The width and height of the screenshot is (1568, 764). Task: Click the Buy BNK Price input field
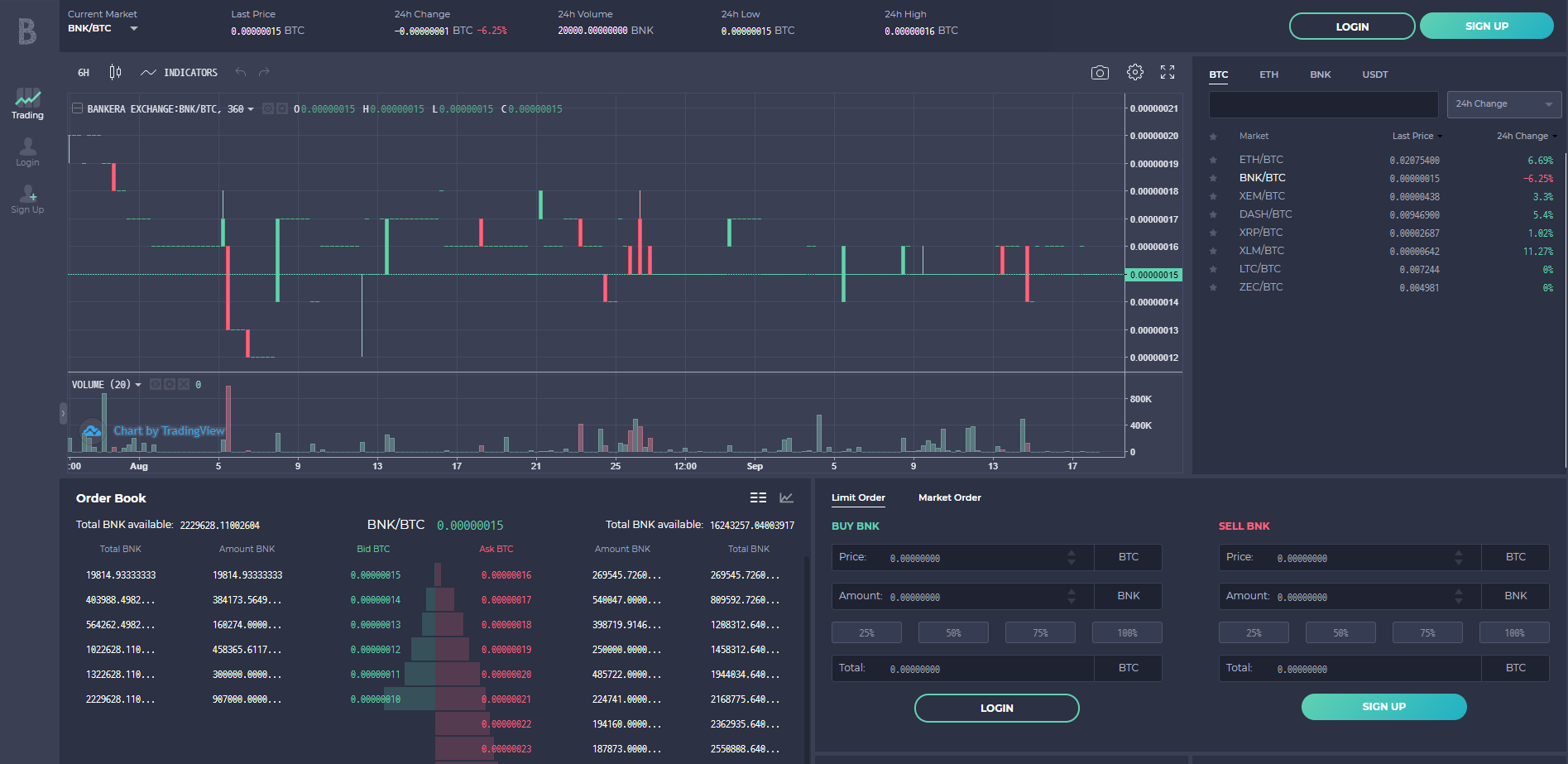(x=962, y=558)
